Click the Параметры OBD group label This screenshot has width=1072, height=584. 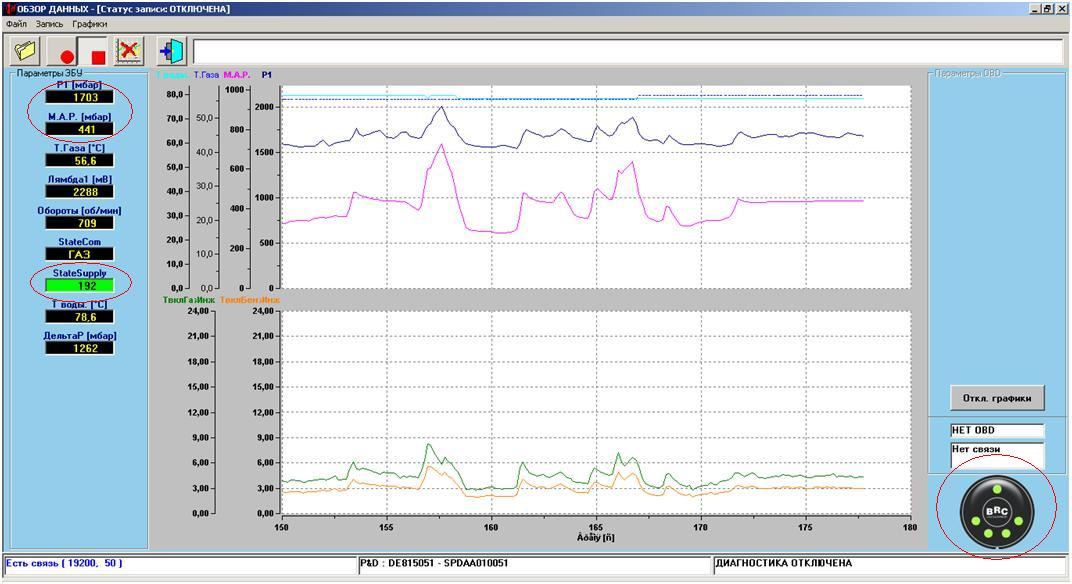967,73
